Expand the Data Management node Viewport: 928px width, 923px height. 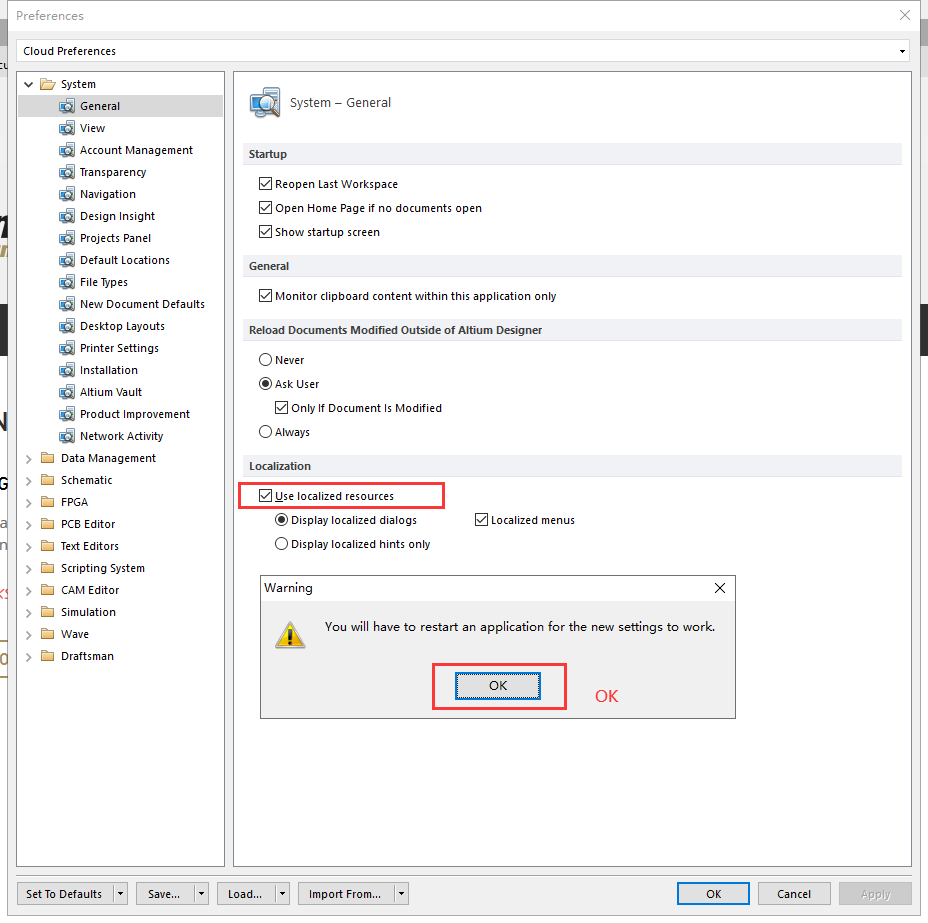click(x=28, y=459)
